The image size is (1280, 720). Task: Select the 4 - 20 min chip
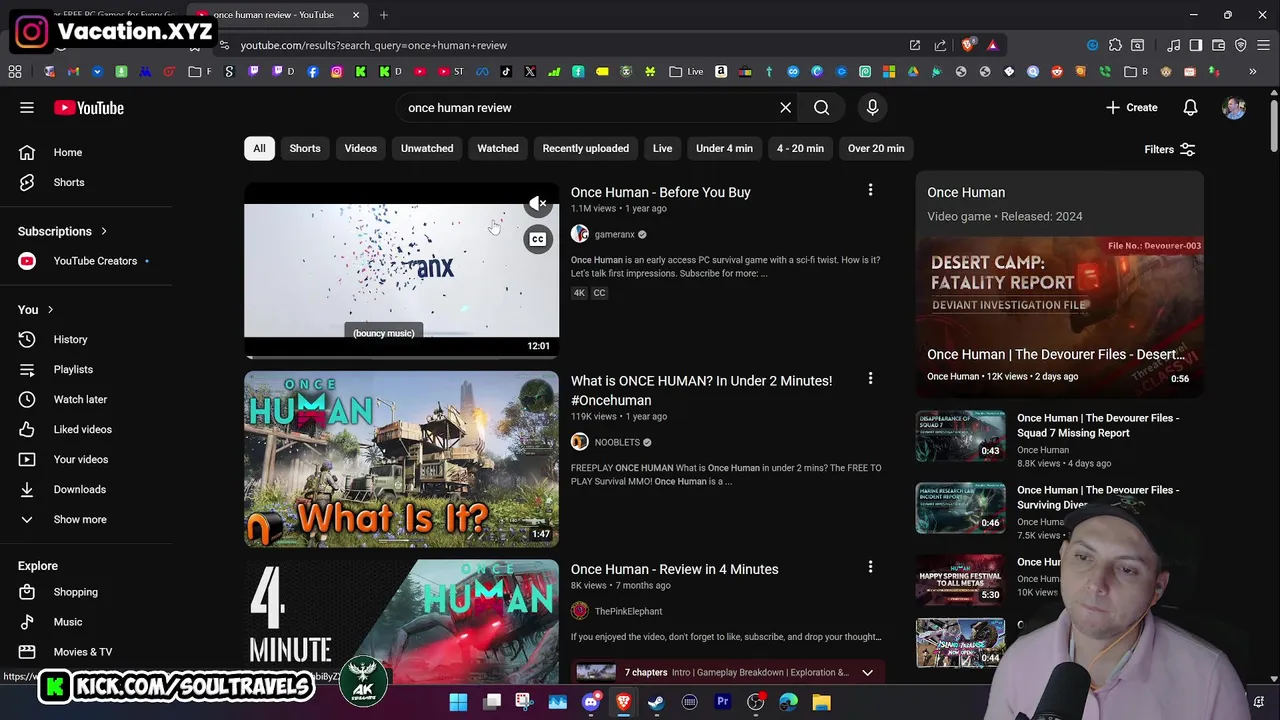tap(800, 148)
